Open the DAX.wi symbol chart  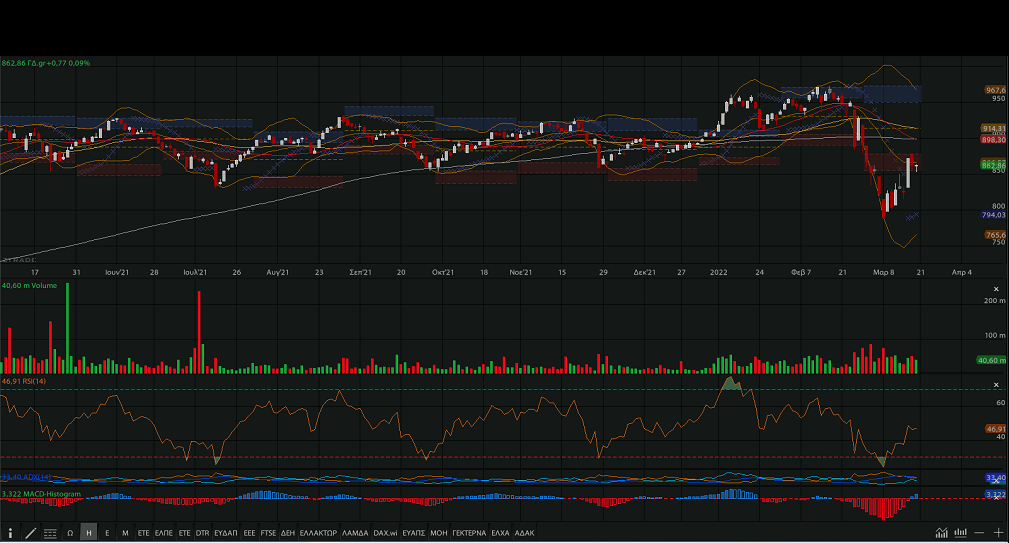385,533
